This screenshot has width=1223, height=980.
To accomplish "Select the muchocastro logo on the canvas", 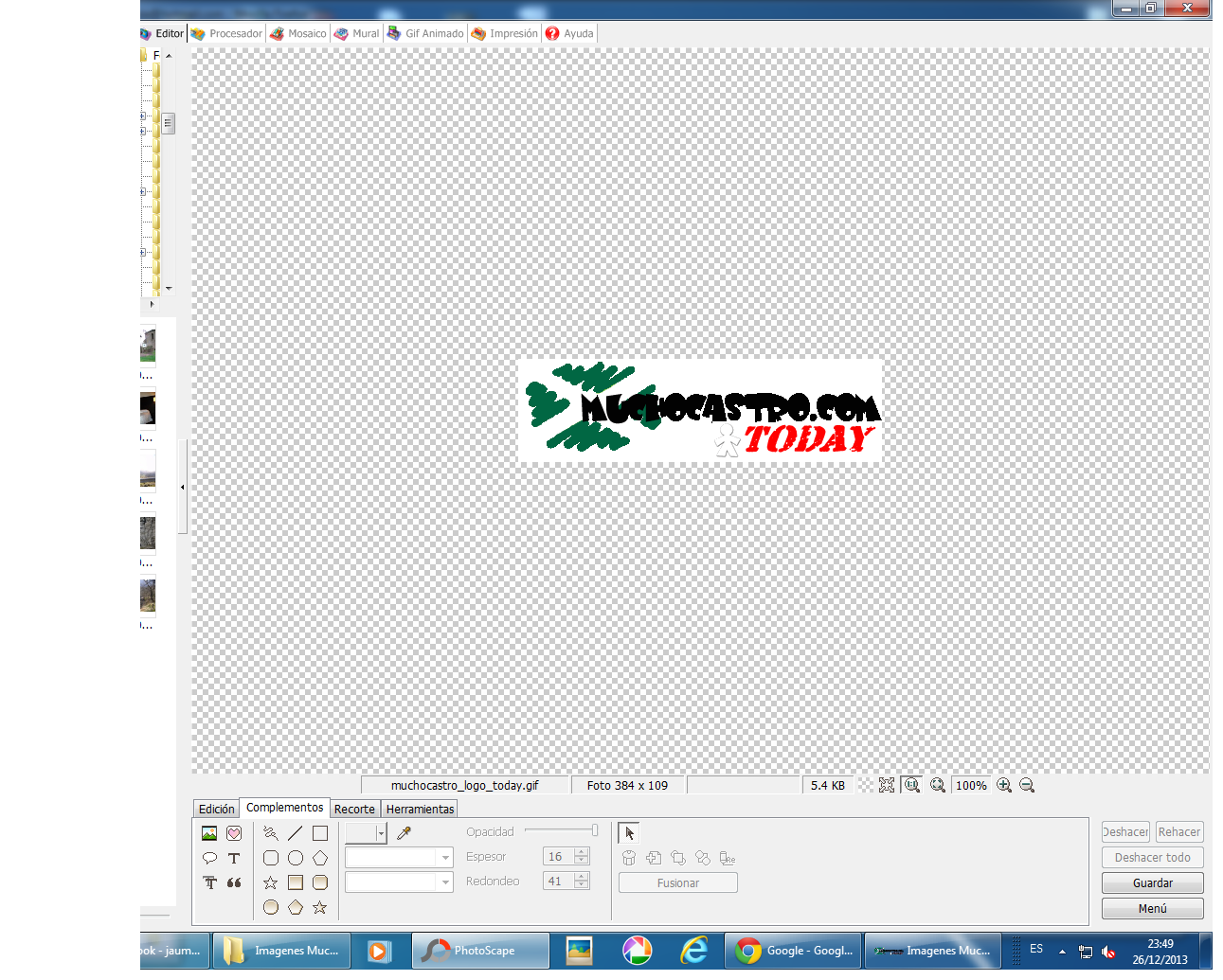I will (x=700, y=412).
